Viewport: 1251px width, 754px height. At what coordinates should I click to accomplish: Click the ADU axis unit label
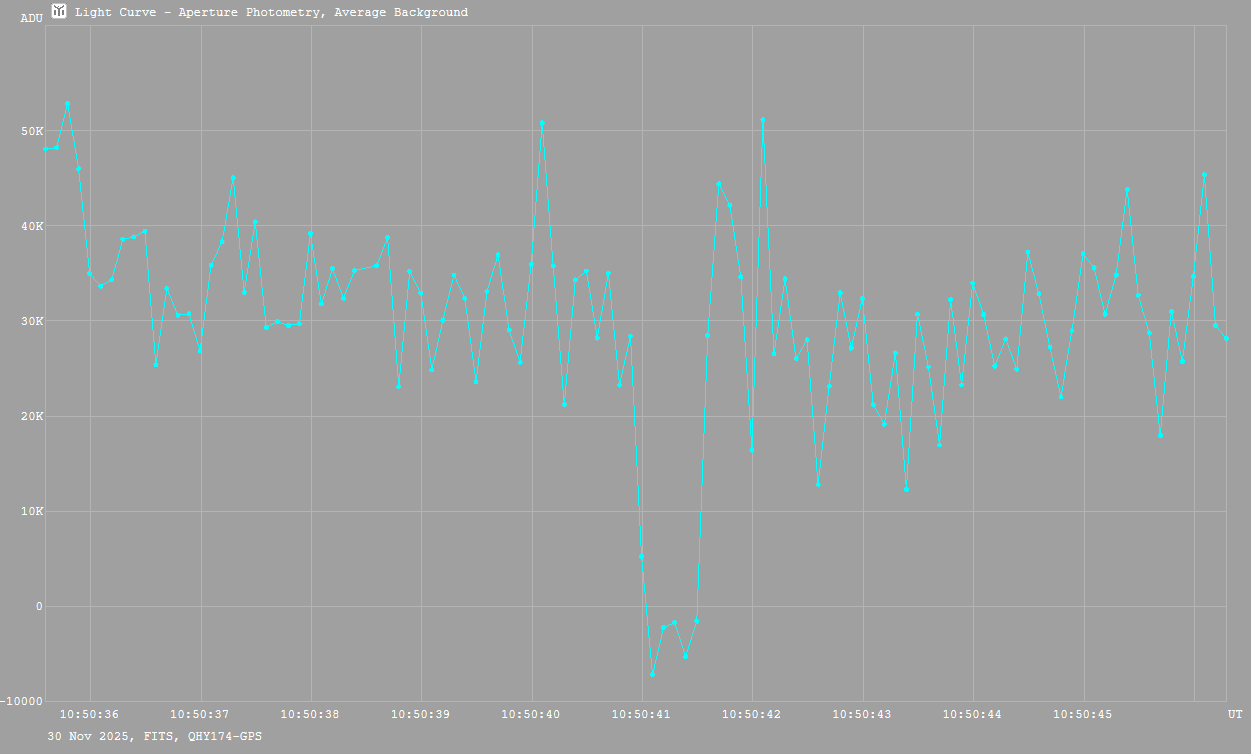[31, 18]
